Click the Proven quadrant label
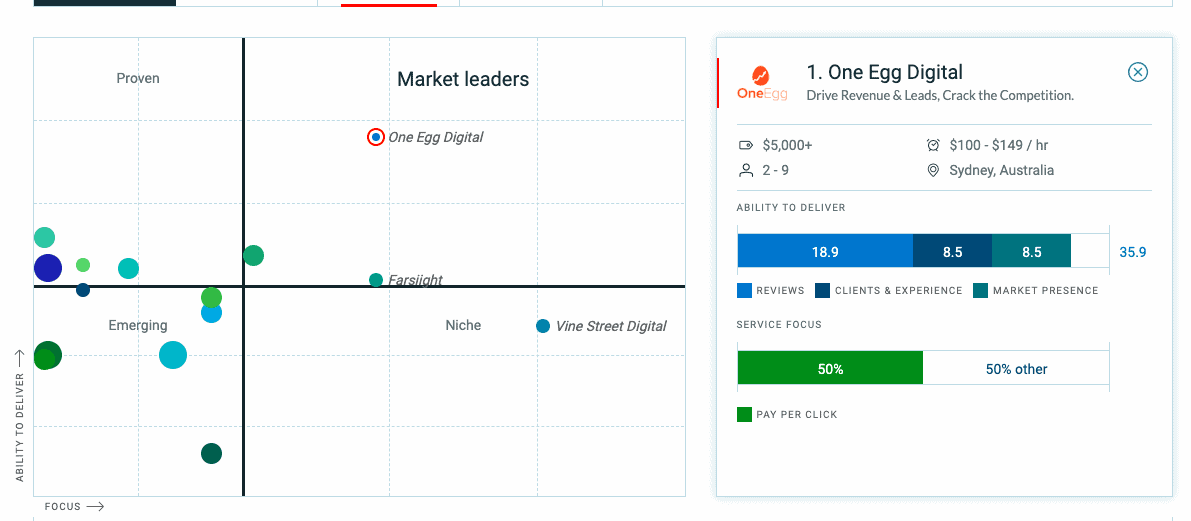 [x=137, y=78]
